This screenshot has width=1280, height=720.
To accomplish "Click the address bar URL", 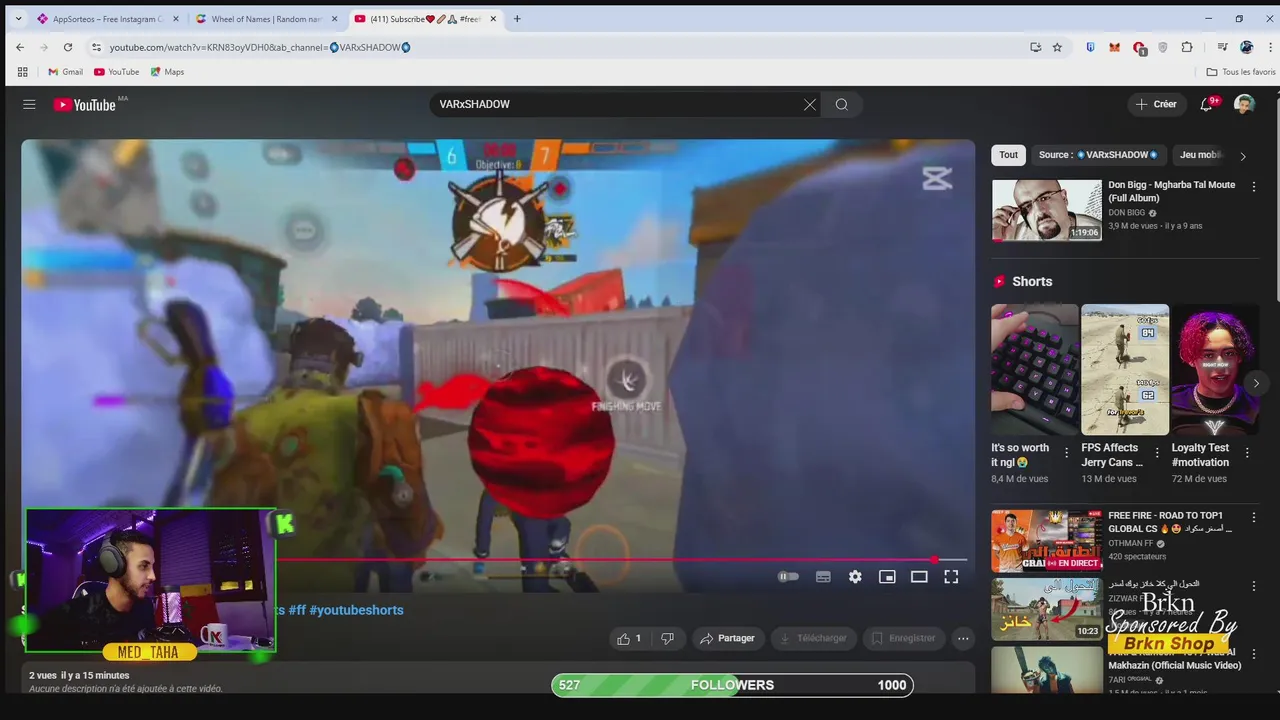I will [x=260, y=47].
